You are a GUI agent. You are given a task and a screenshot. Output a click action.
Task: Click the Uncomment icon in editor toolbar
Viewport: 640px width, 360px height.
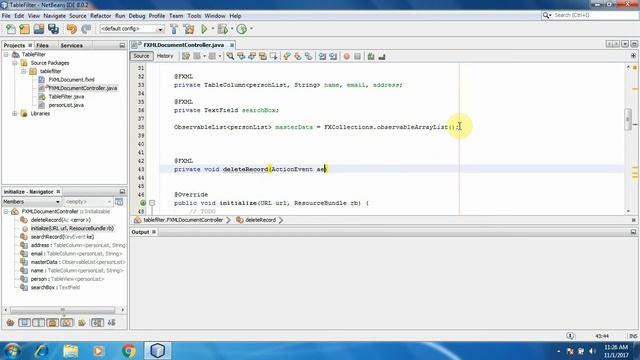click(x=382, y=56)
